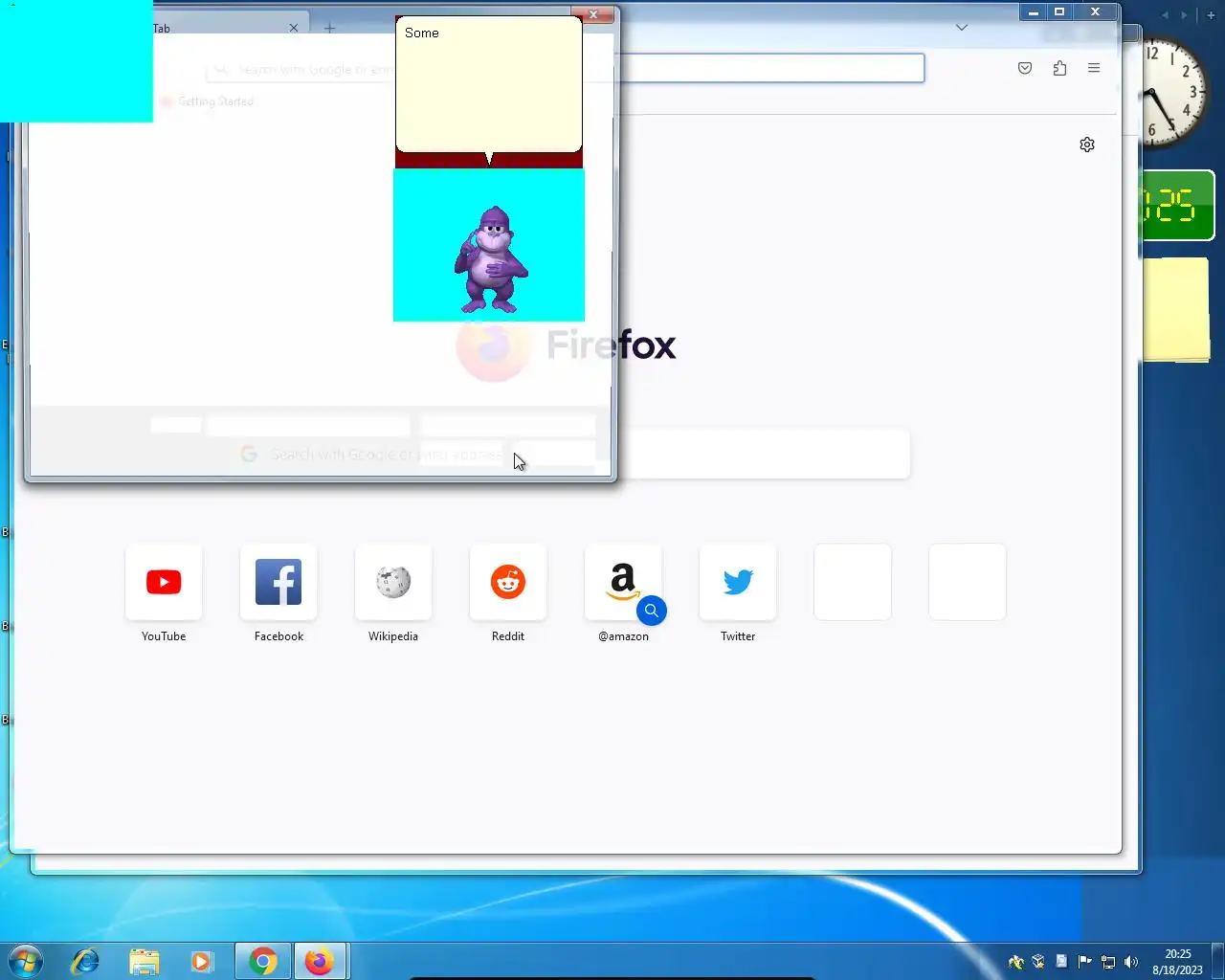Click the gadget sidebar next arrow
1225x980 pixels.
(x=1184, y=15)
